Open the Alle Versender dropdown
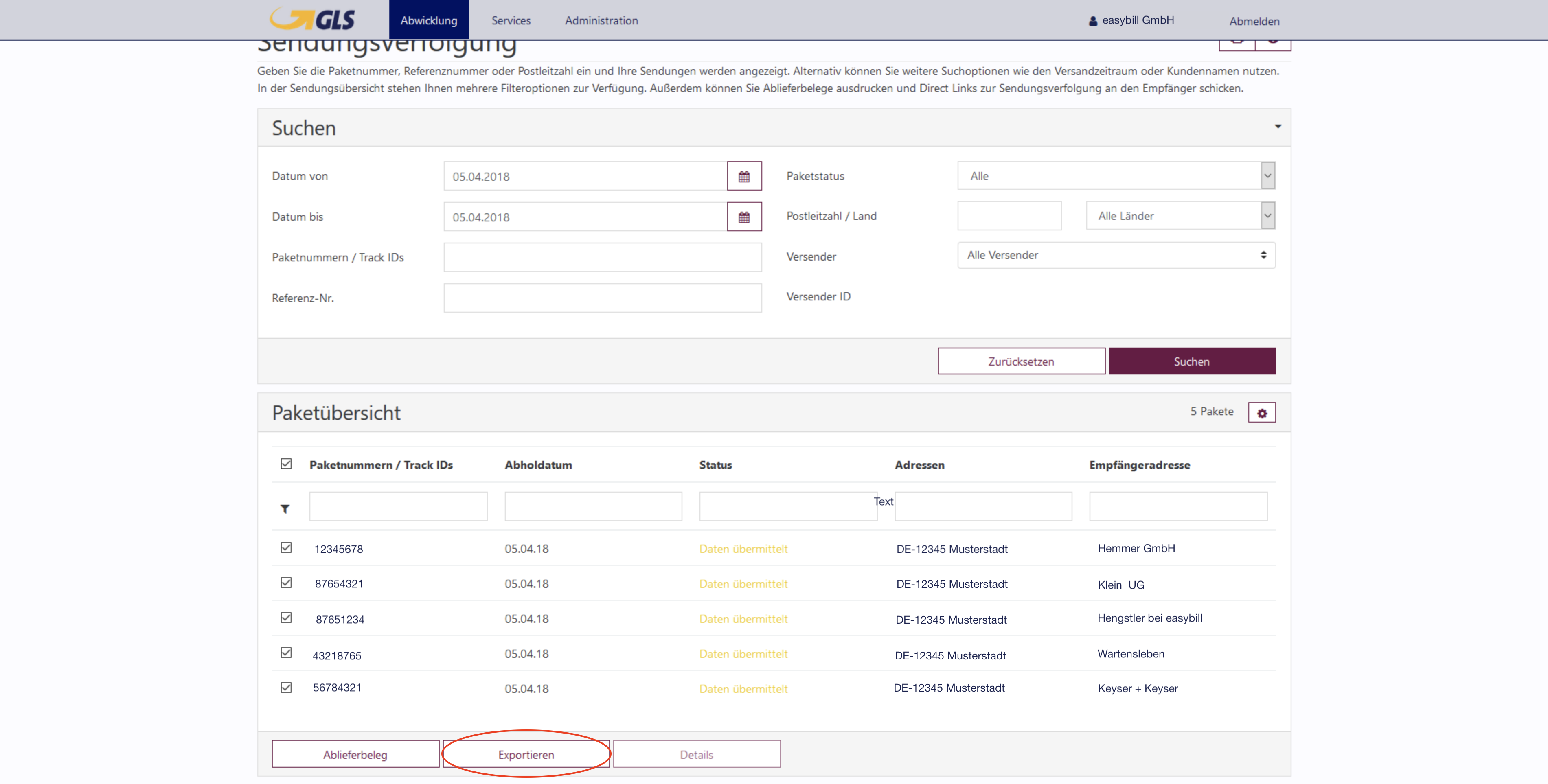Viewport: 1548px width, 784px height. coord(1116,255)
